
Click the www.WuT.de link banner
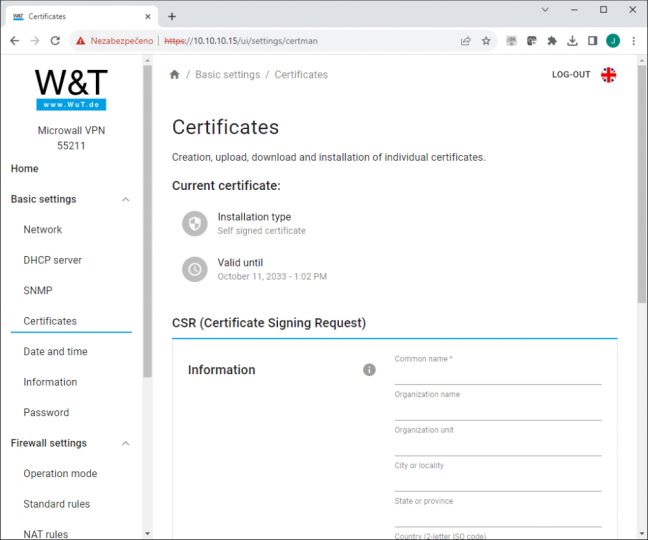[x=71, y=105]
